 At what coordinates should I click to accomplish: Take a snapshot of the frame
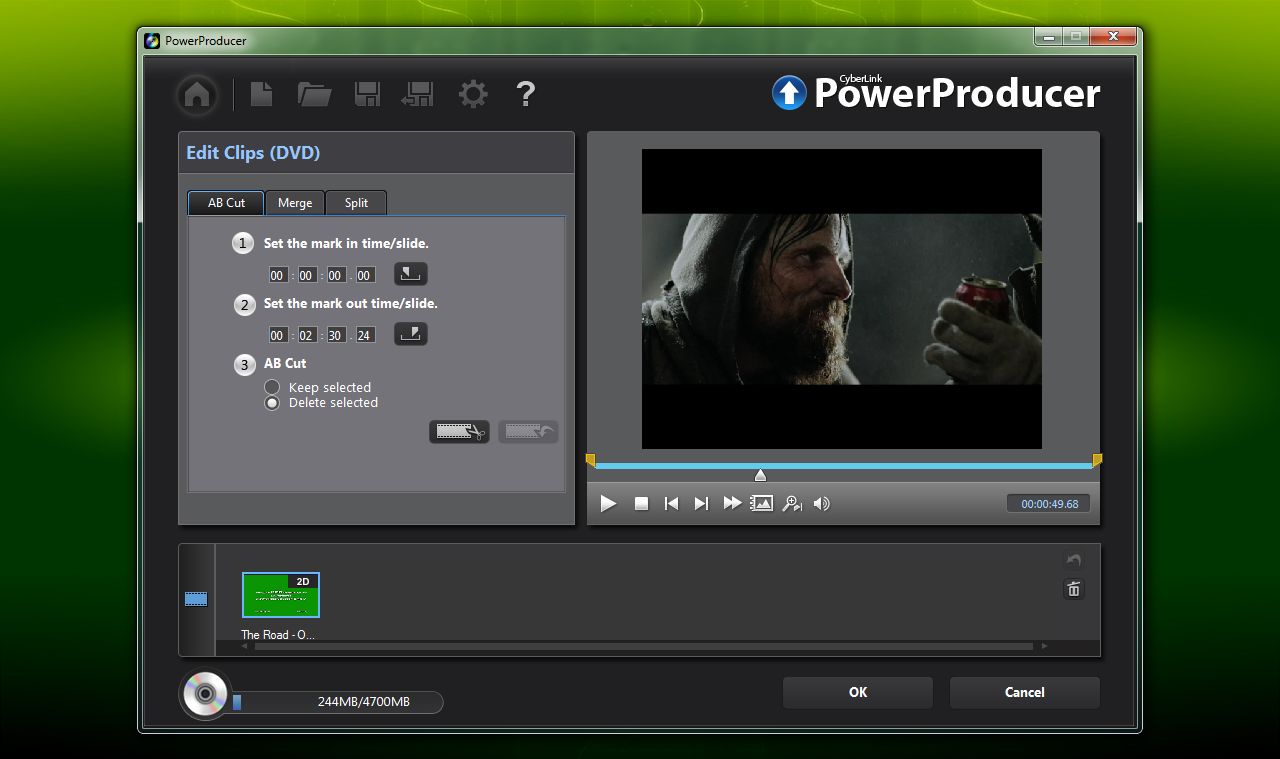pos(762,503)
